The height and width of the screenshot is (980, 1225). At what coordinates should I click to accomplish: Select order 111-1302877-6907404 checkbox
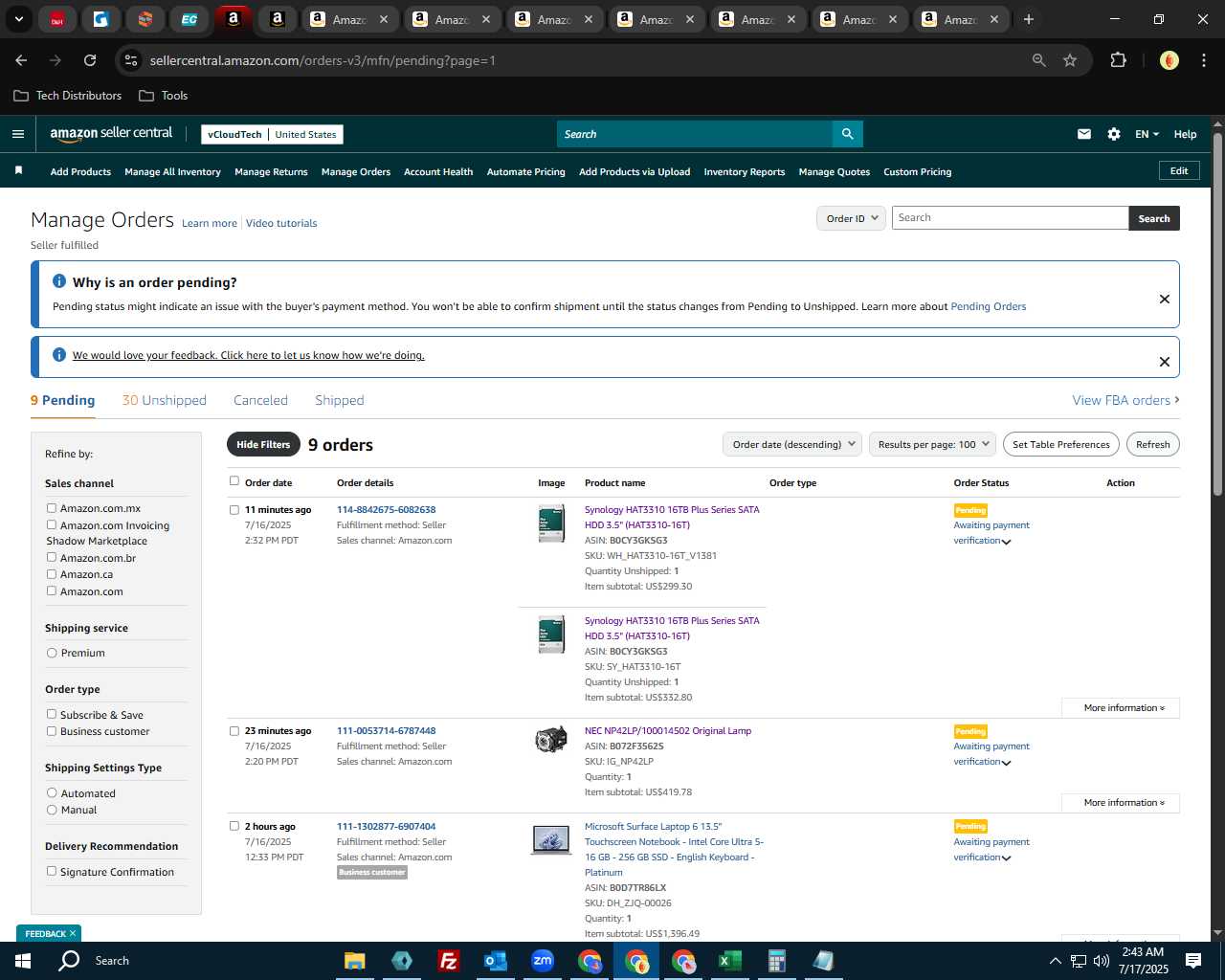coord(234,826)
